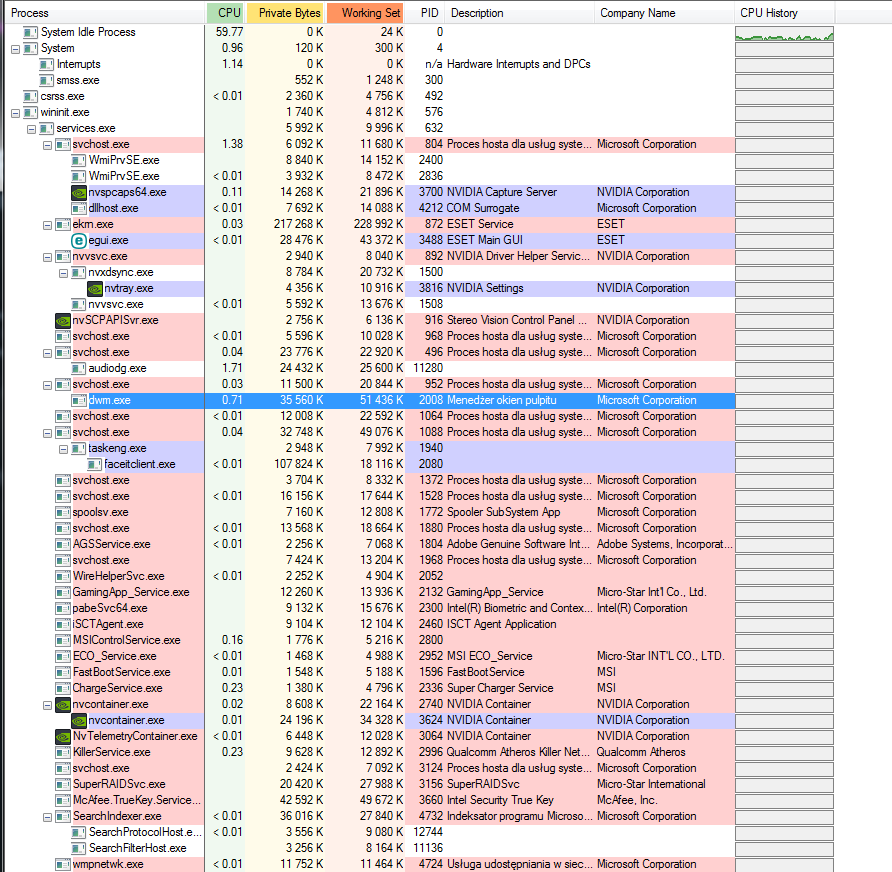Image resolution: width=892 pixels, height=872 pixels.
Task: Sort by the PID column header
Action: point(425,13)
